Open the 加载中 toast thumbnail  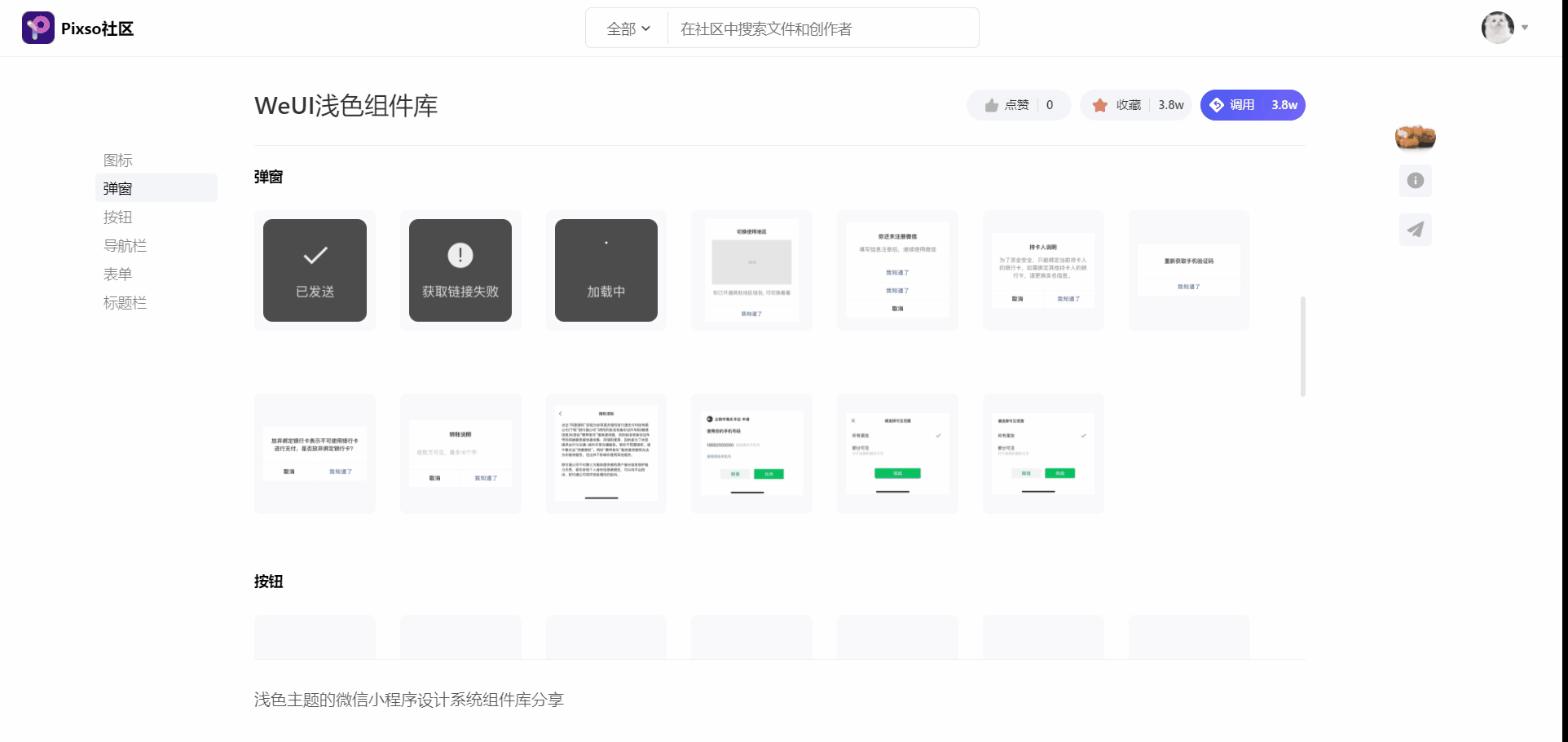(x=606, y=270)
